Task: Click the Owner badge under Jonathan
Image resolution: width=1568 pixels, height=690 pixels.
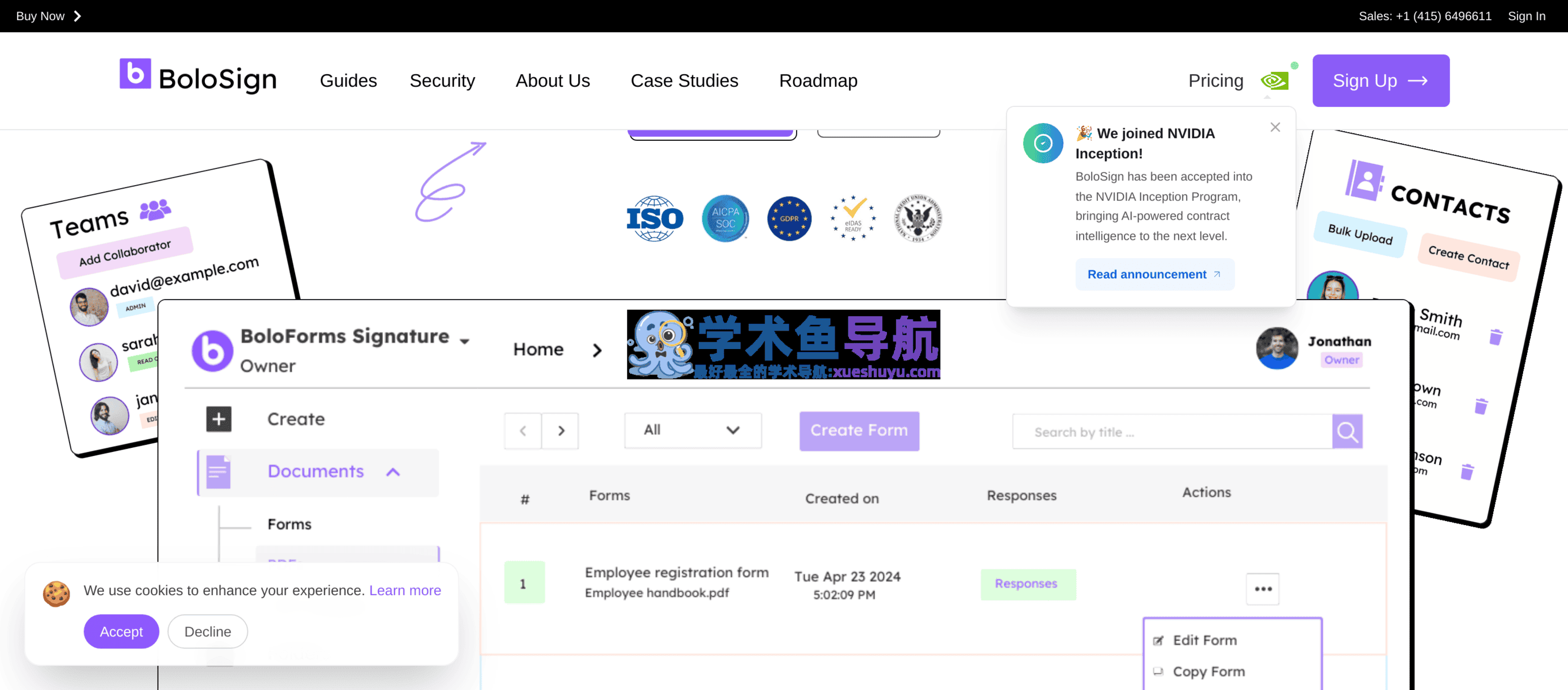Action: [1341, 360]
